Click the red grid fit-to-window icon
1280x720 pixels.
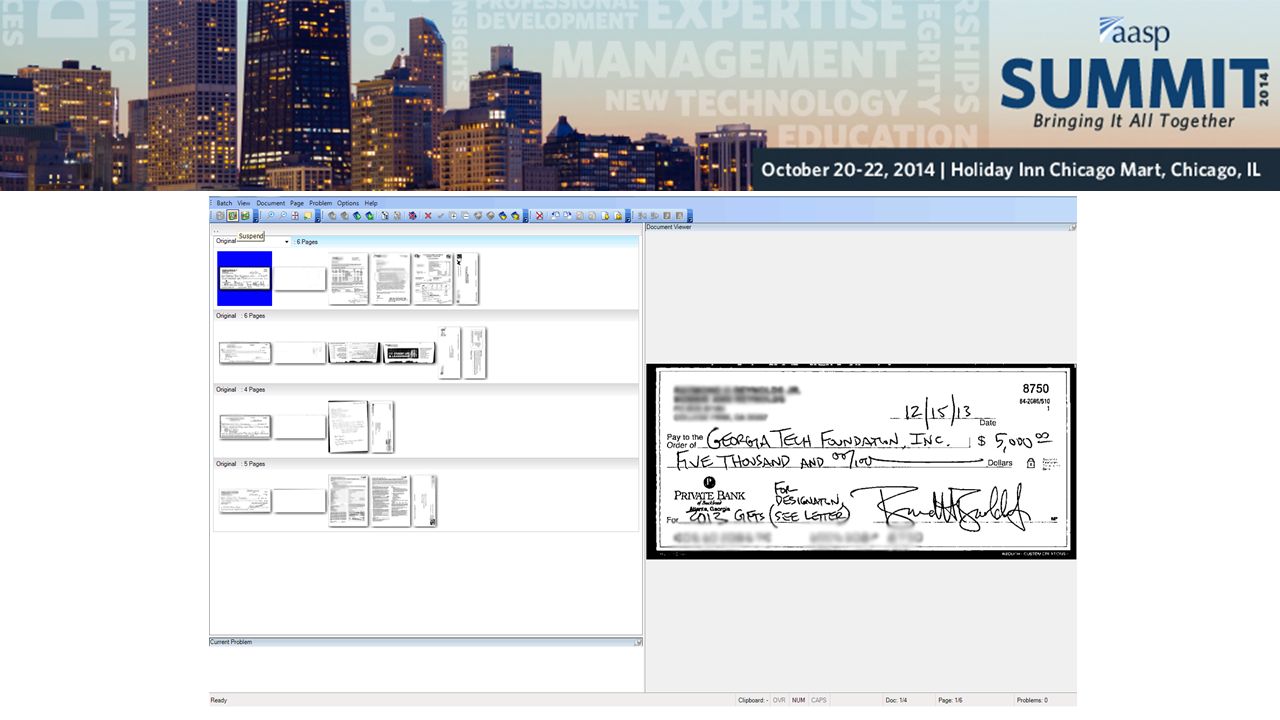pyautogui.click(x=295, y=215)
